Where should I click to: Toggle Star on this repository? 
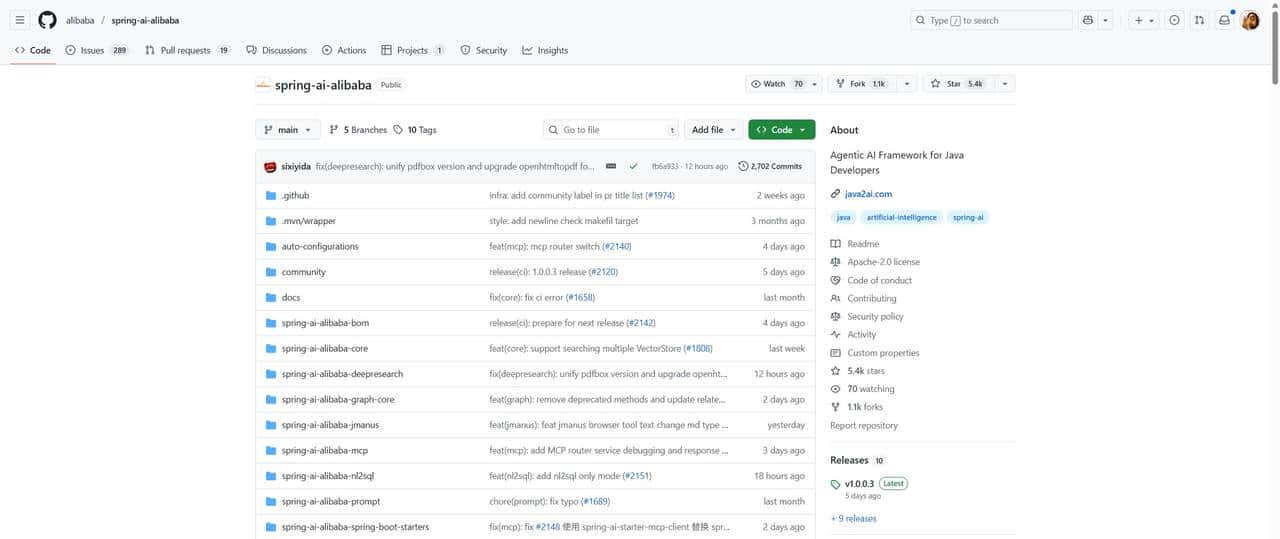pyautogui.click(x=958, y=84)
